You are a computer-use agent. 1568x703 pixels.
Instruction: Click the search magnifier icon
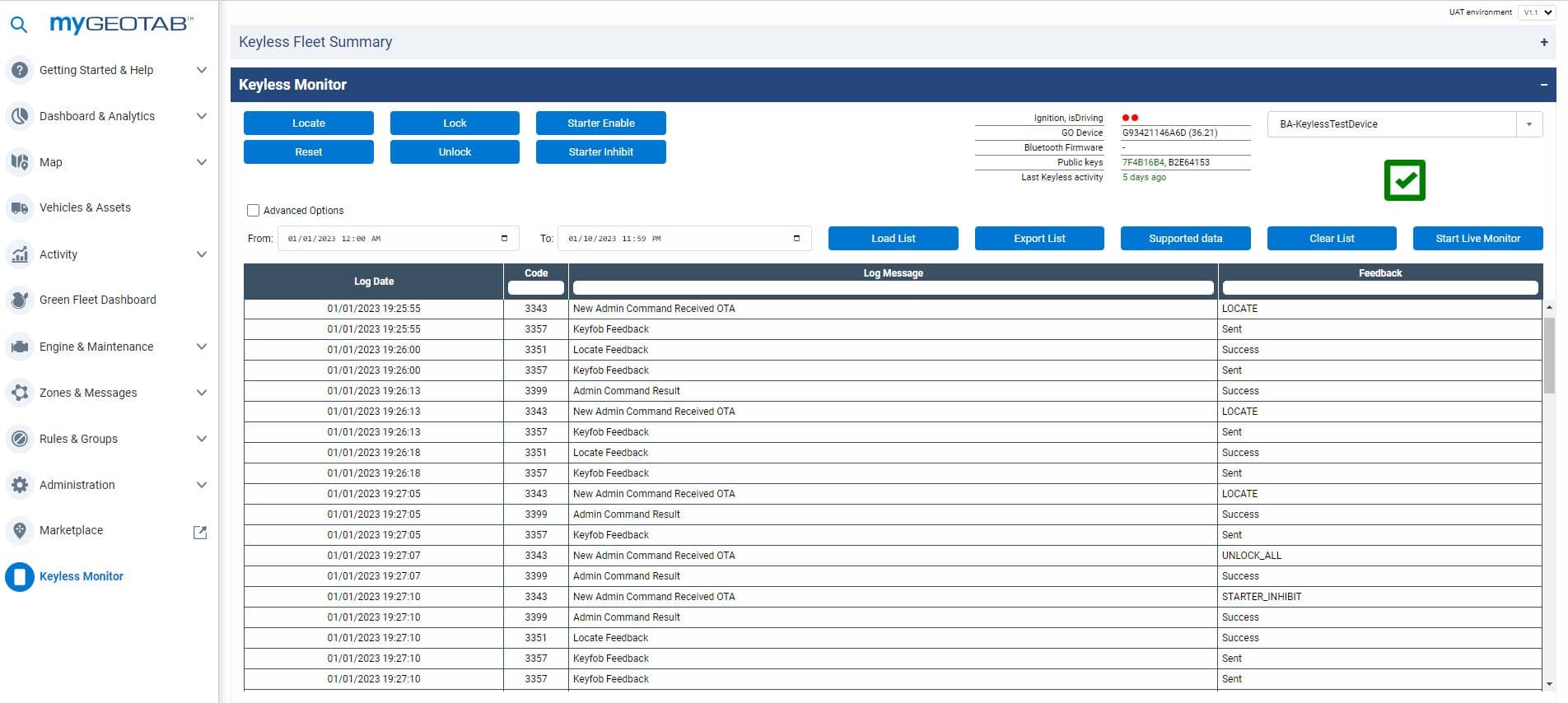pyautogui.click(x=18, y=25)
